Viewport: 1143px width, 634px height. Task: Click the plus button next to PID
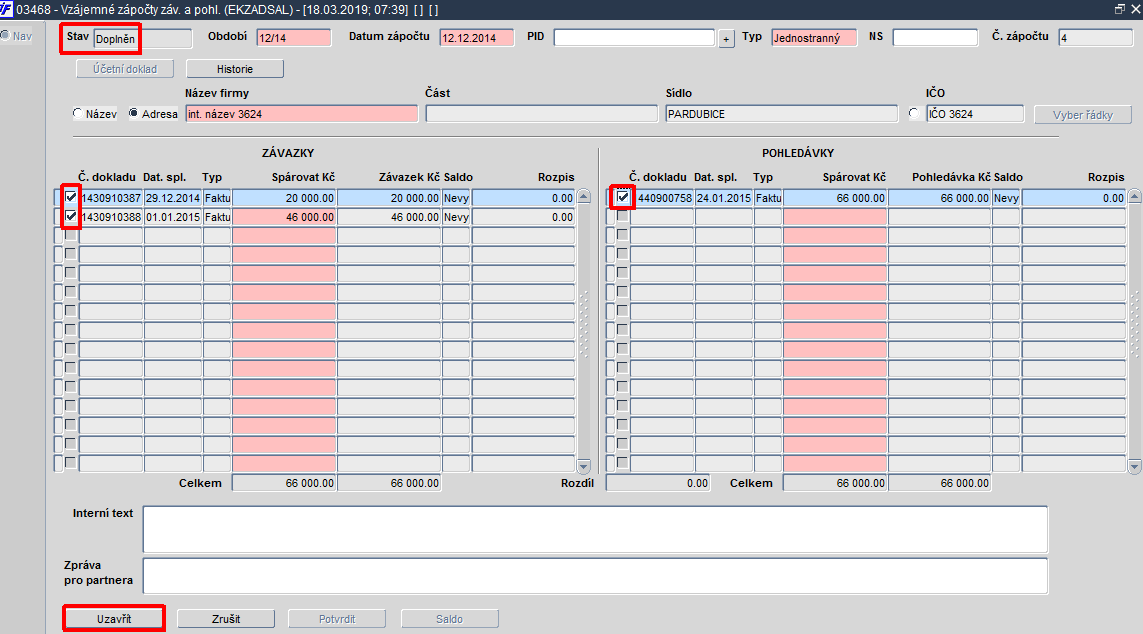[726, 39]
